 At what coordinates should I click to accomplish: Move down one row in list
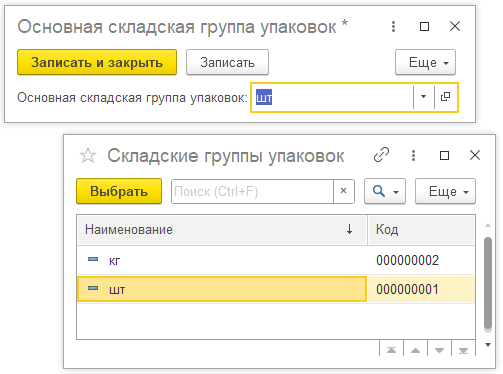click(x=439, y=350)
